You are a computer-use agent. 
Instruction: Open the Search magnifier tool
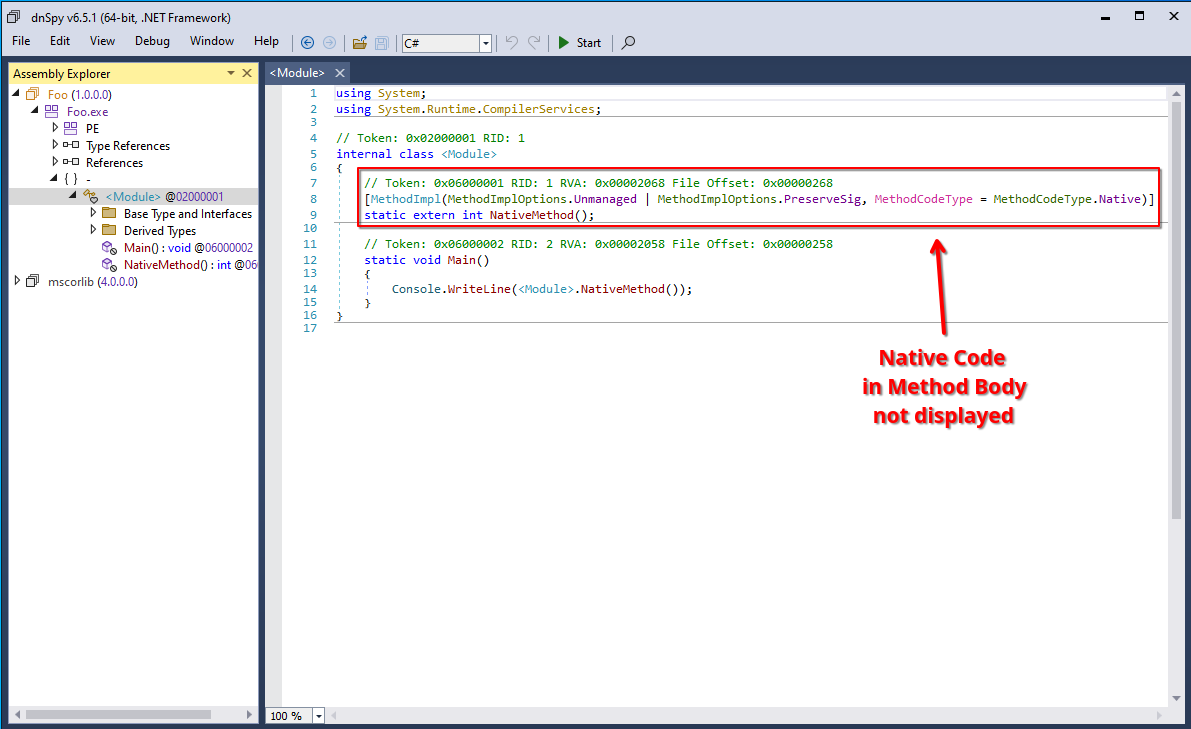pos(628,42)
